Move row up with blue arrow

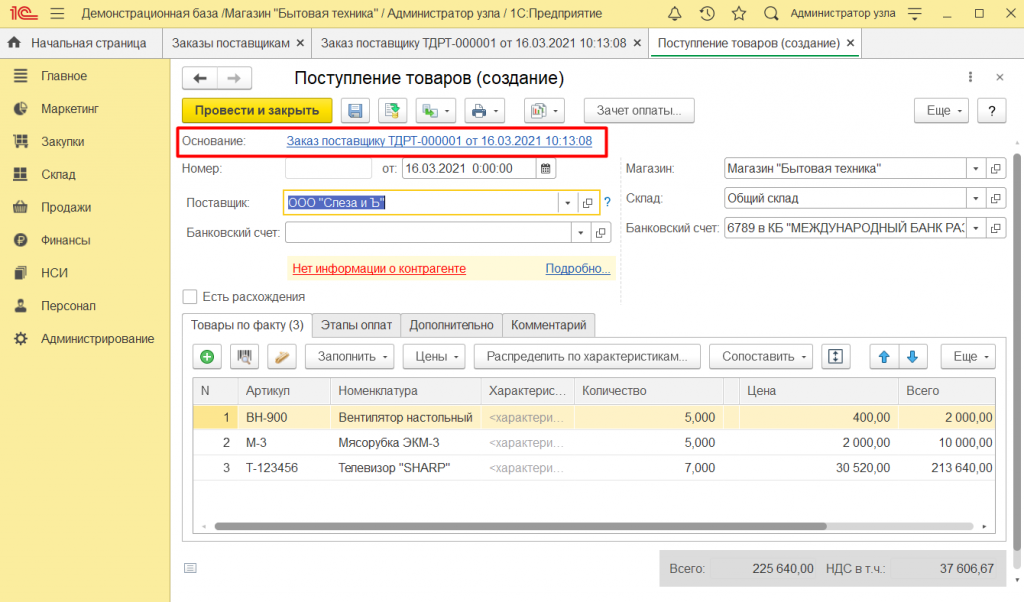(883, 356)
